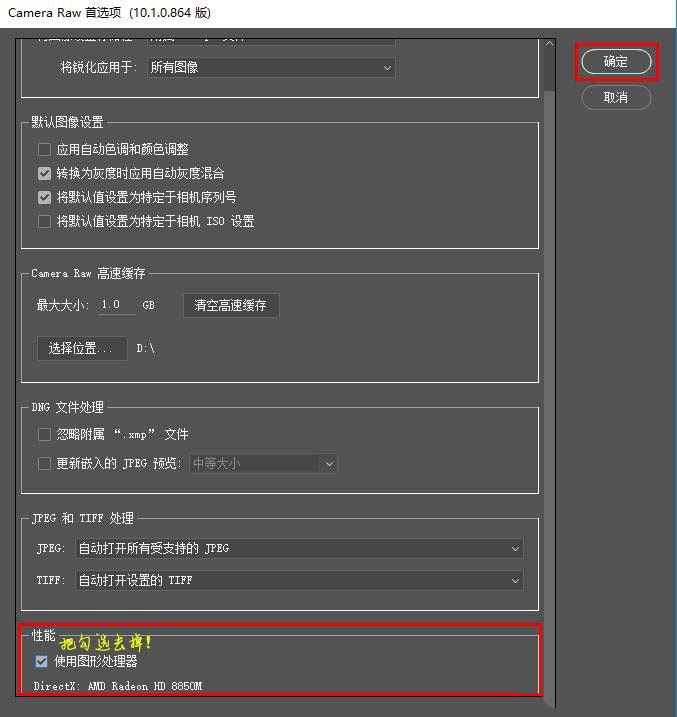Click the D:\ cache path text
Screen dimensions: 677x717
[x=145, y=348]
